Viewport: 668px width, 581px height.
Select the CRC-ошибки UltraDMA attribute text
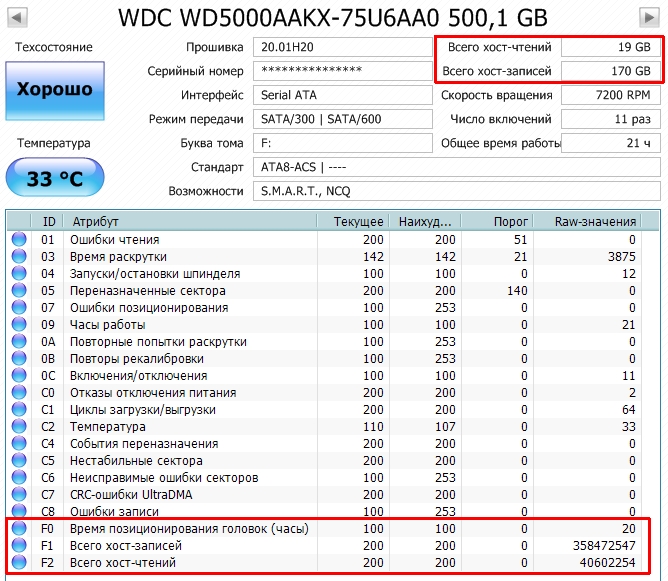131,495
